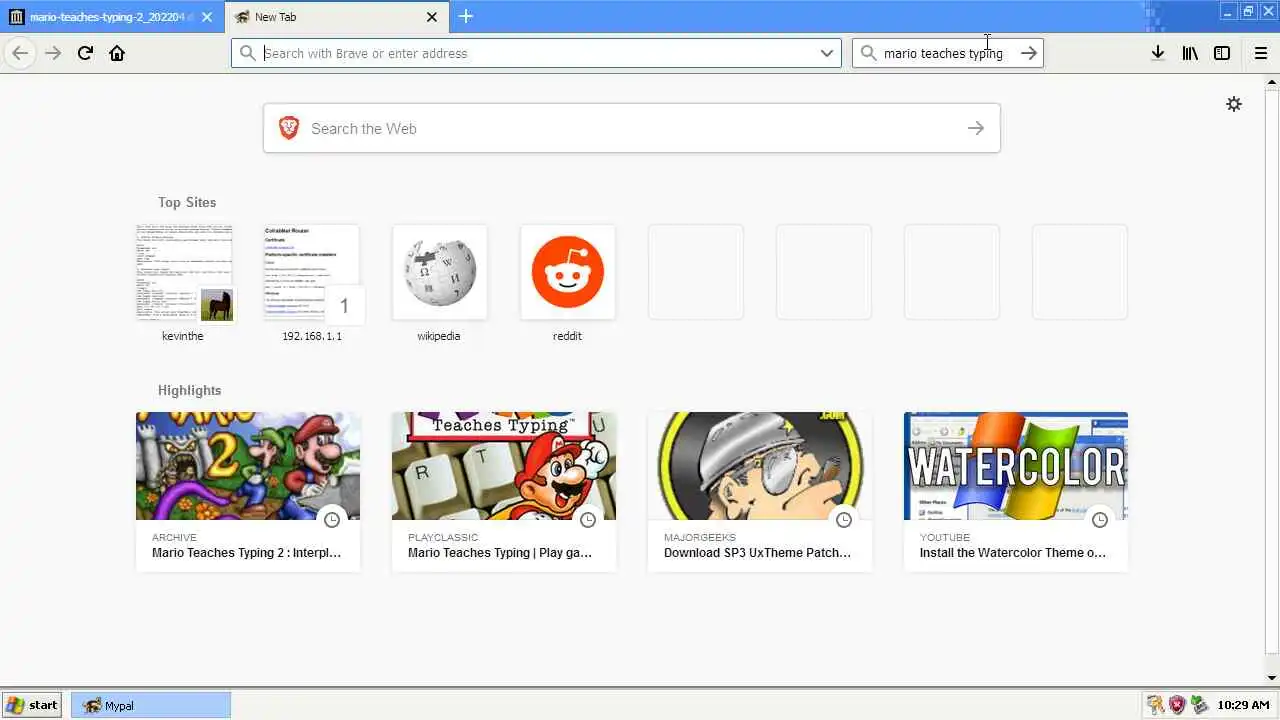Image resolution: width=1280 pixels, height=720 pixels.
Task: Click the Highlights heading
Action: 189,390
